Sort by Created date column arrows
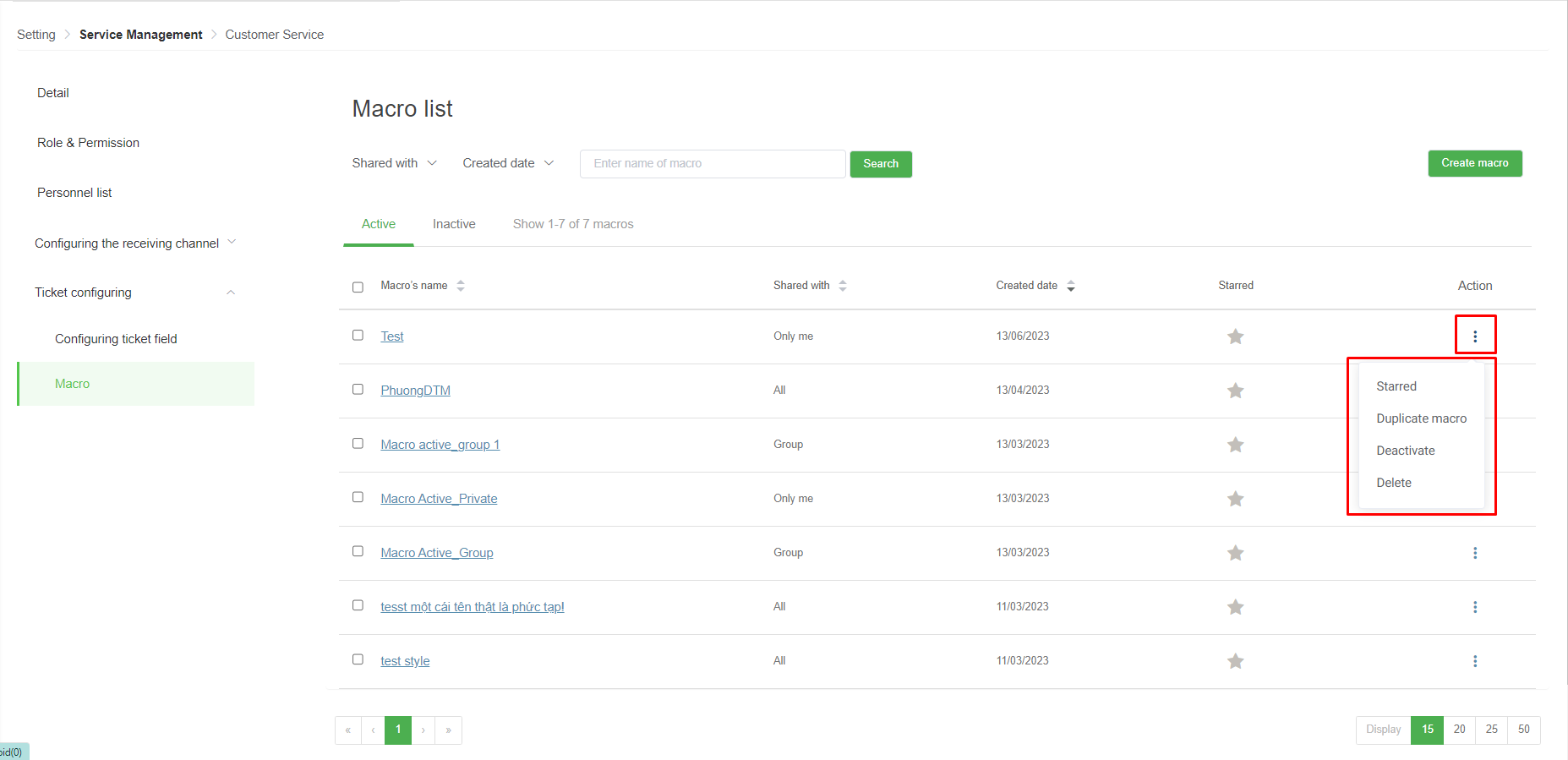The height and width of the screenshot is (760, 1568). pos(1071,286)
